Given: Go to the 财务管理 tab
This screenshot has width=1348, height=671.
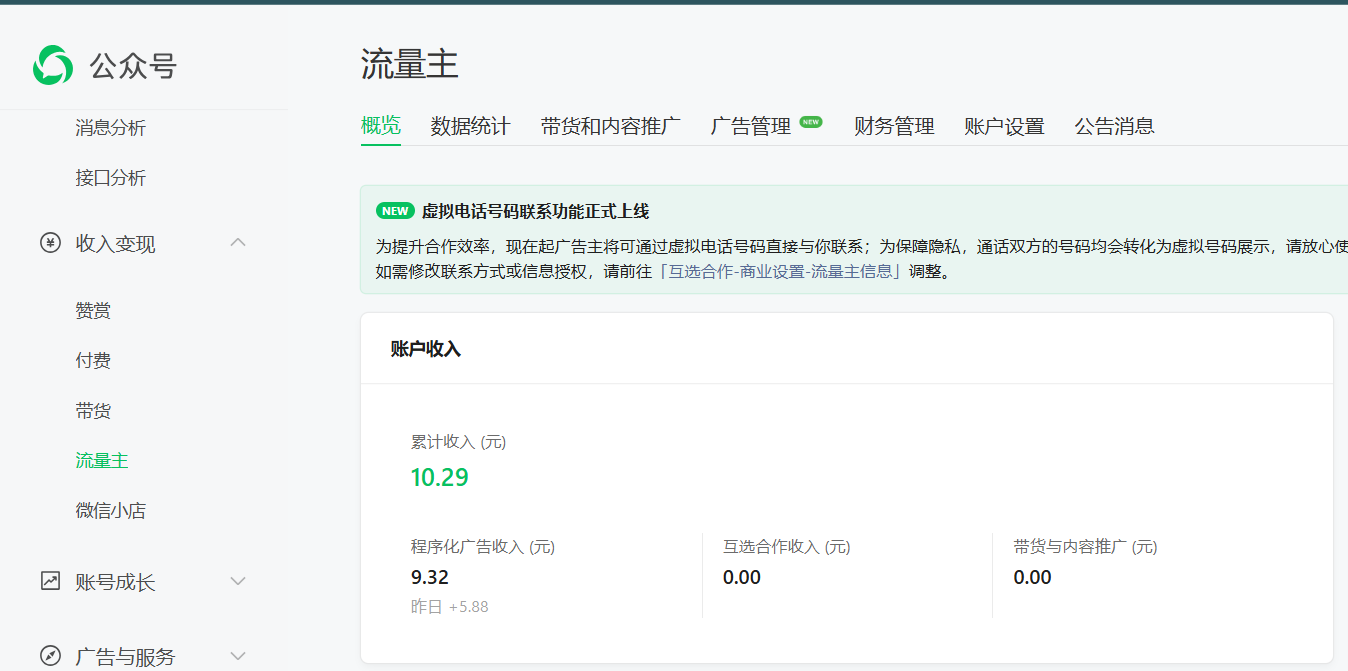Looking at the screenshot, I should pyautogui.click(x=894, y=126).
